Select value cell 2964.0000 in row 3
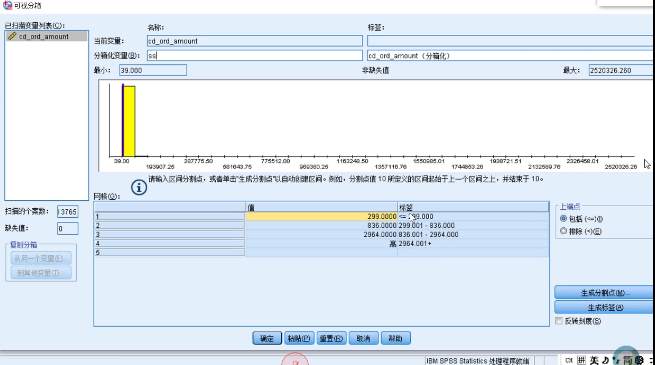 click(x=321, y=235)
